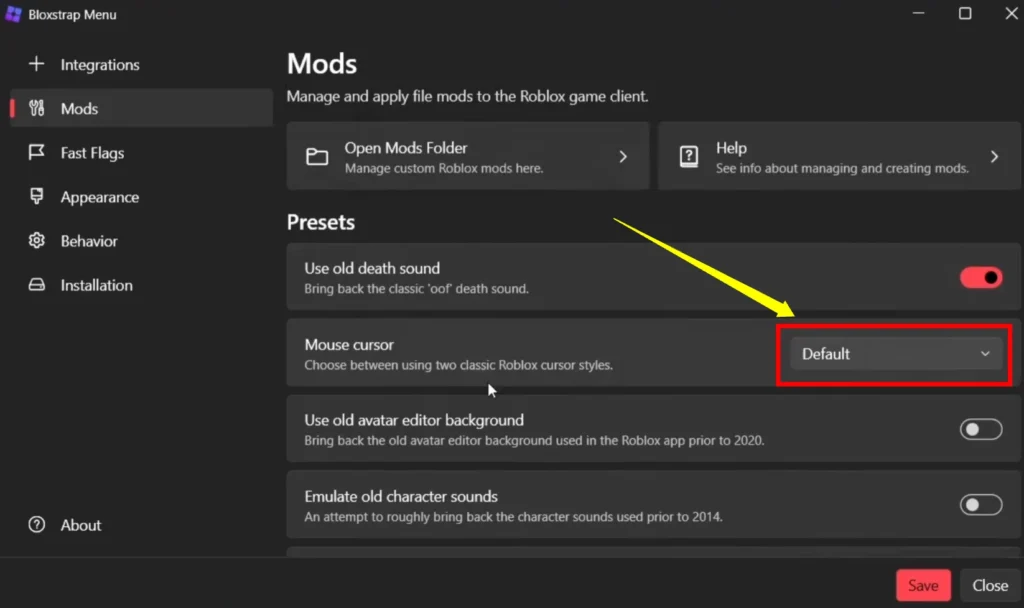Save the mod settings
Screen dimensions: 1024x608
[x=923, y=585]
